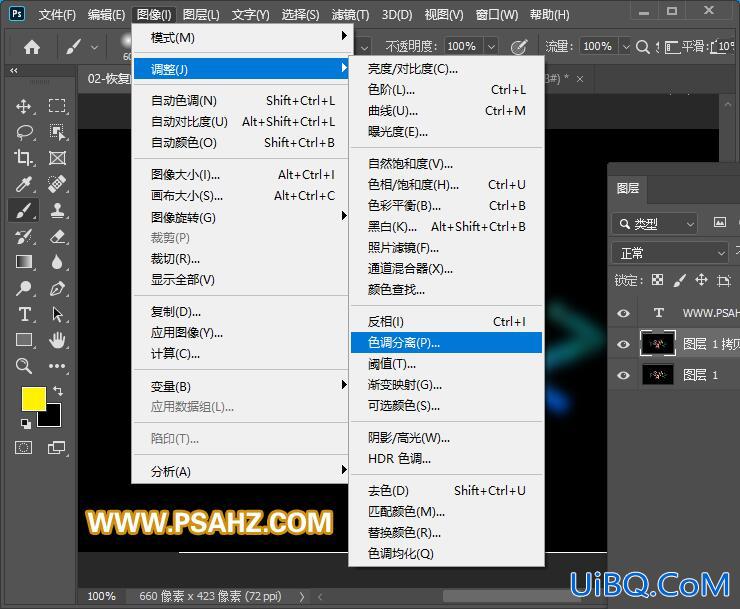This screenshot has width=740, height=609.
Task: Open the layer filter 类型 dropdown
Action: click(655, 224)
